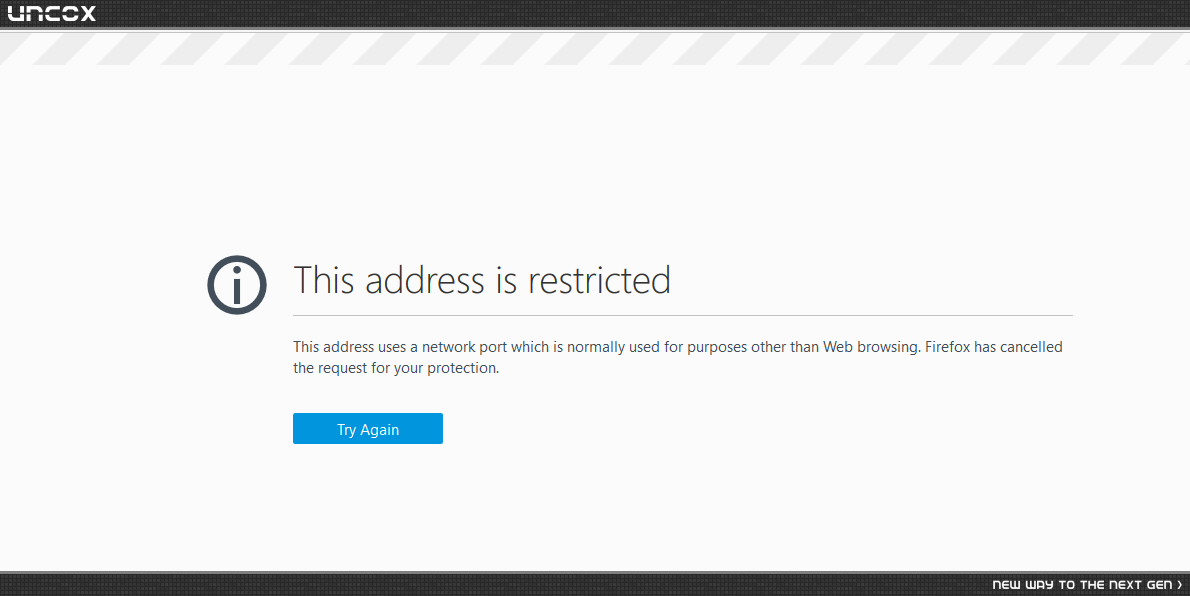Open the NEW WAY TO THE NEXT GEN link
Screen dimensions: 1190x596
click(1087, 585)
